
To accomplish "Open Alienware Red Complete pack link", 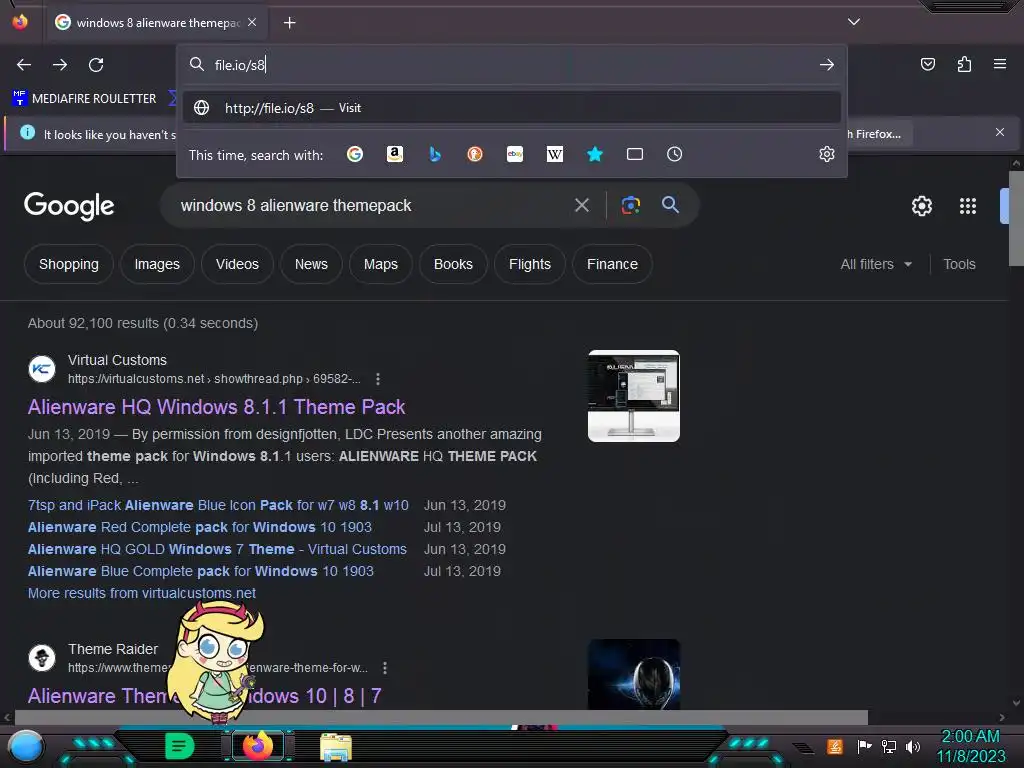I will tap(199, 527).
